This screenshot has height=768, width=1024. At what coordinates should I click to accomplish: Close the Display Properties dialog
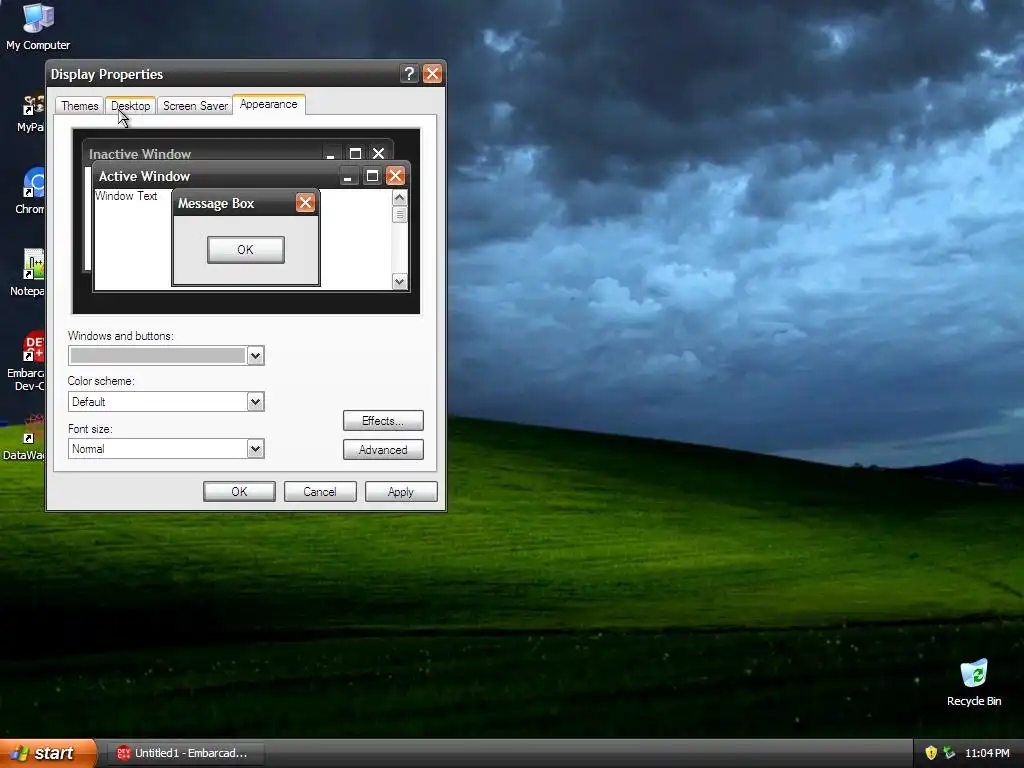click(x=432, y=74)
